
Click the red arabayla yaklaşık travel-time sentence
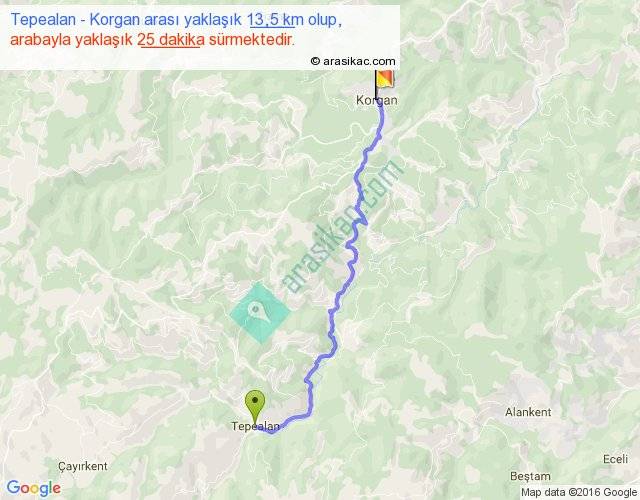[x=152, y=40]
